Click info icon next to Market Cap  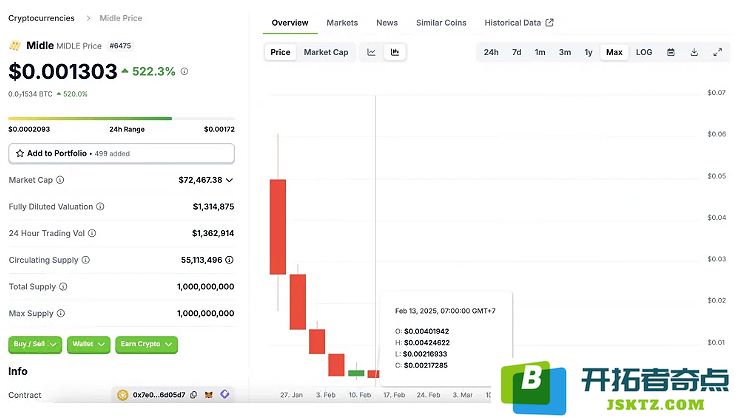click(x=60, y=180)
